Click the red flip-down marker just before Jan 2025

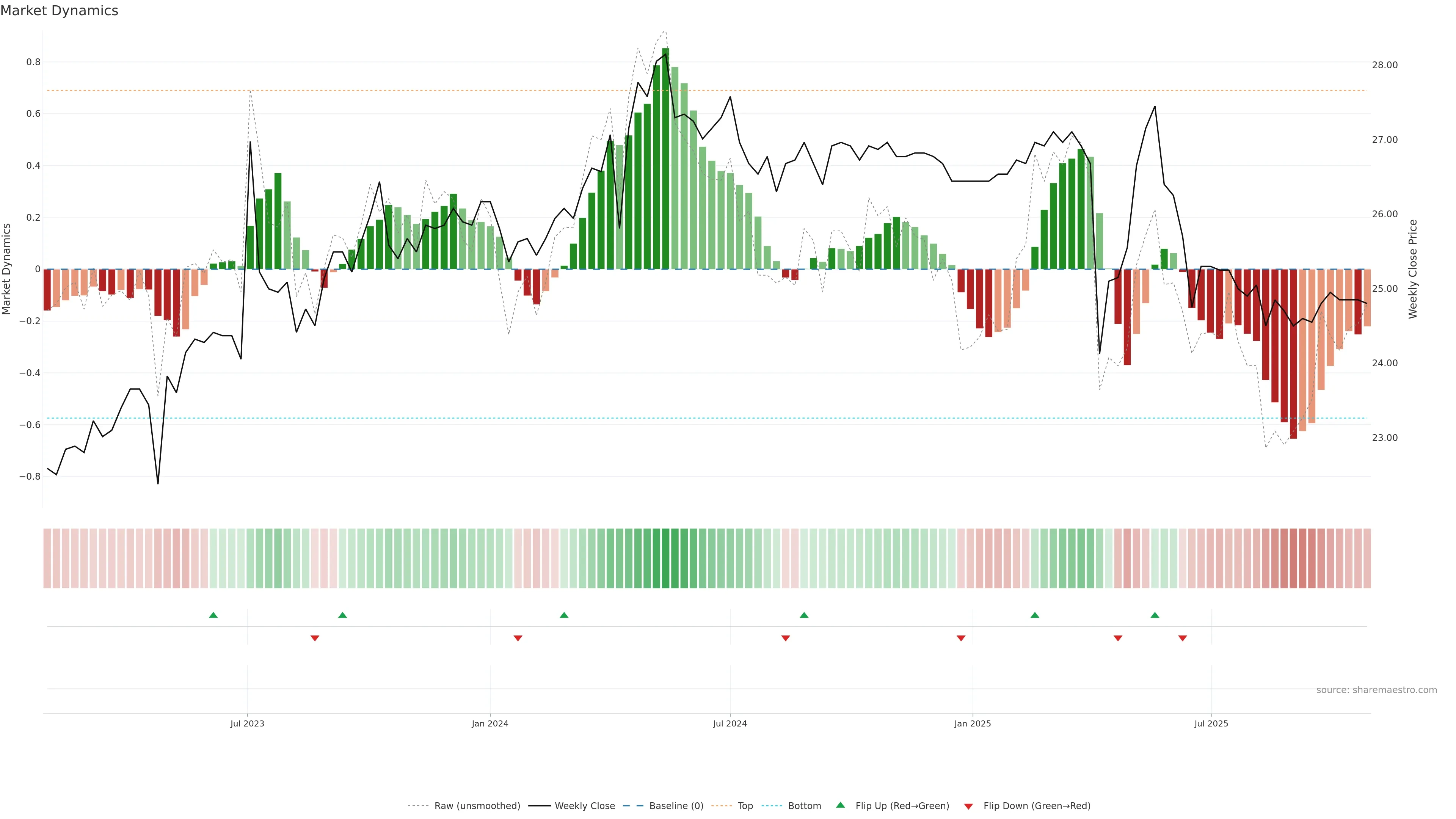(961, 638)
